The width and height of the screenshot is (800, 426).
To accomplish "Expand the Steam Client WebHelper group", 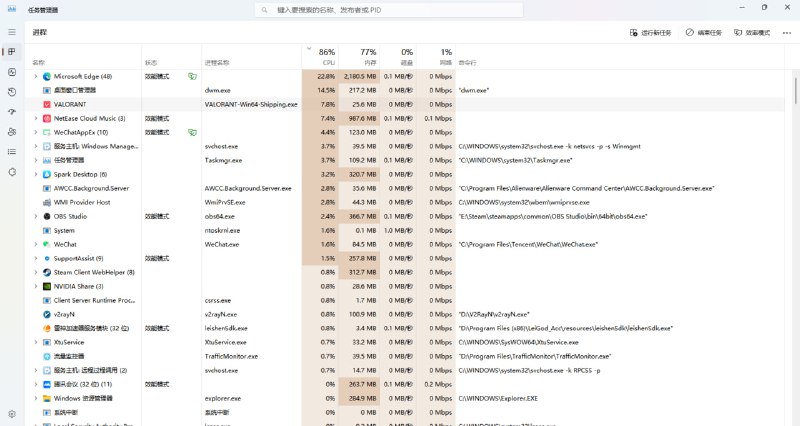I will pos(36,272).
